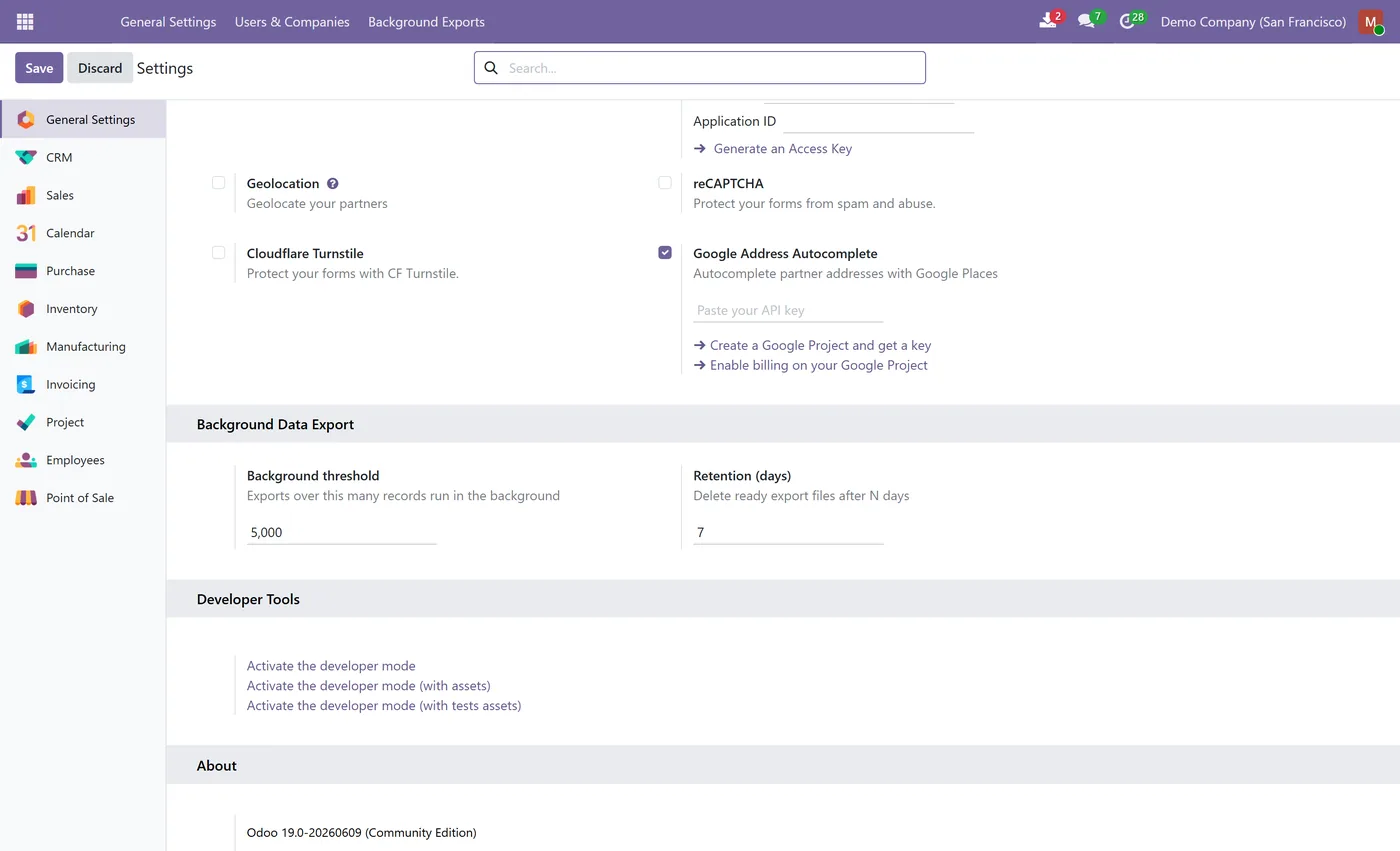Activate the developer mode link

331,666
